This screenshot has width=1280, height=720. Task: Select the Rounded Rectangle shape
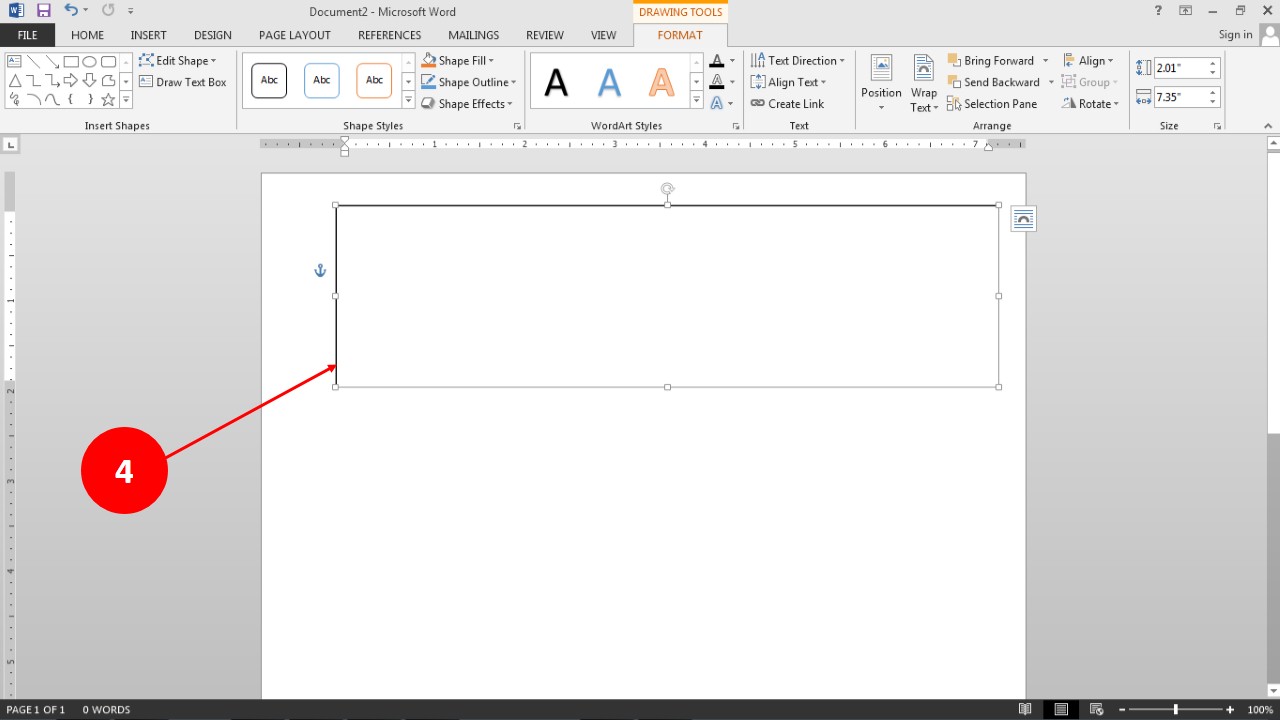click(x=108, y=62)
